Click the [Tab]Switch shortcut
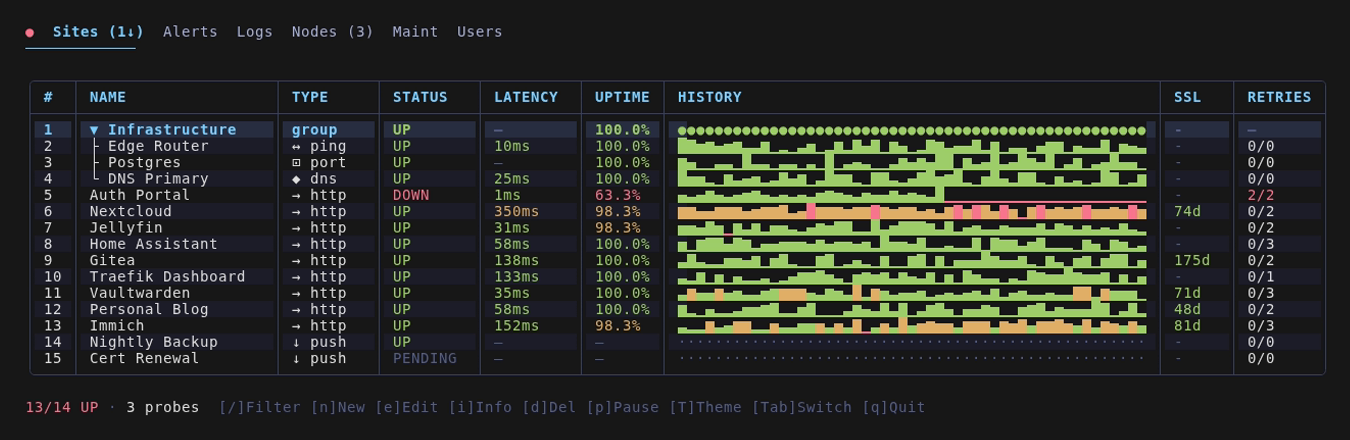 pos(802,407)
